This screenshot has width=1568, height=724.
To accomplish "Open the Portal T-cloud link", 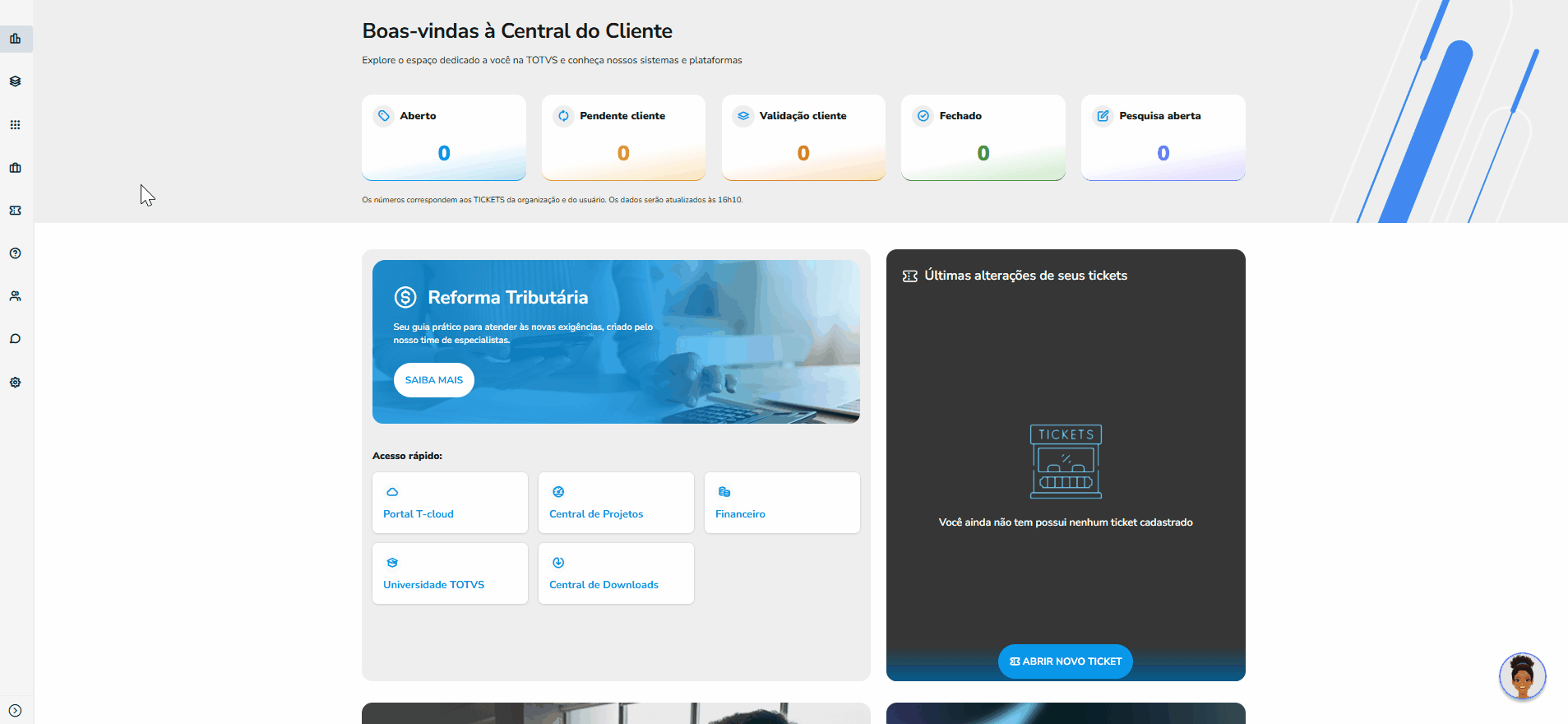I will [419, 514].
